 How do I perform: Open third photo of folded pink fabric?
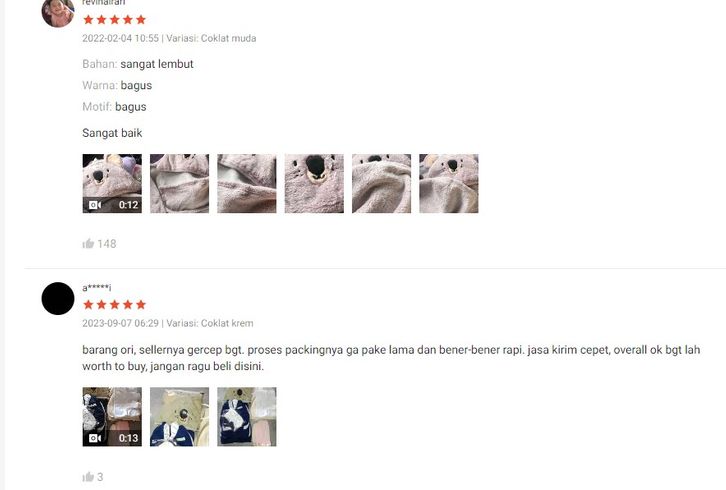[x=247, y=183]
